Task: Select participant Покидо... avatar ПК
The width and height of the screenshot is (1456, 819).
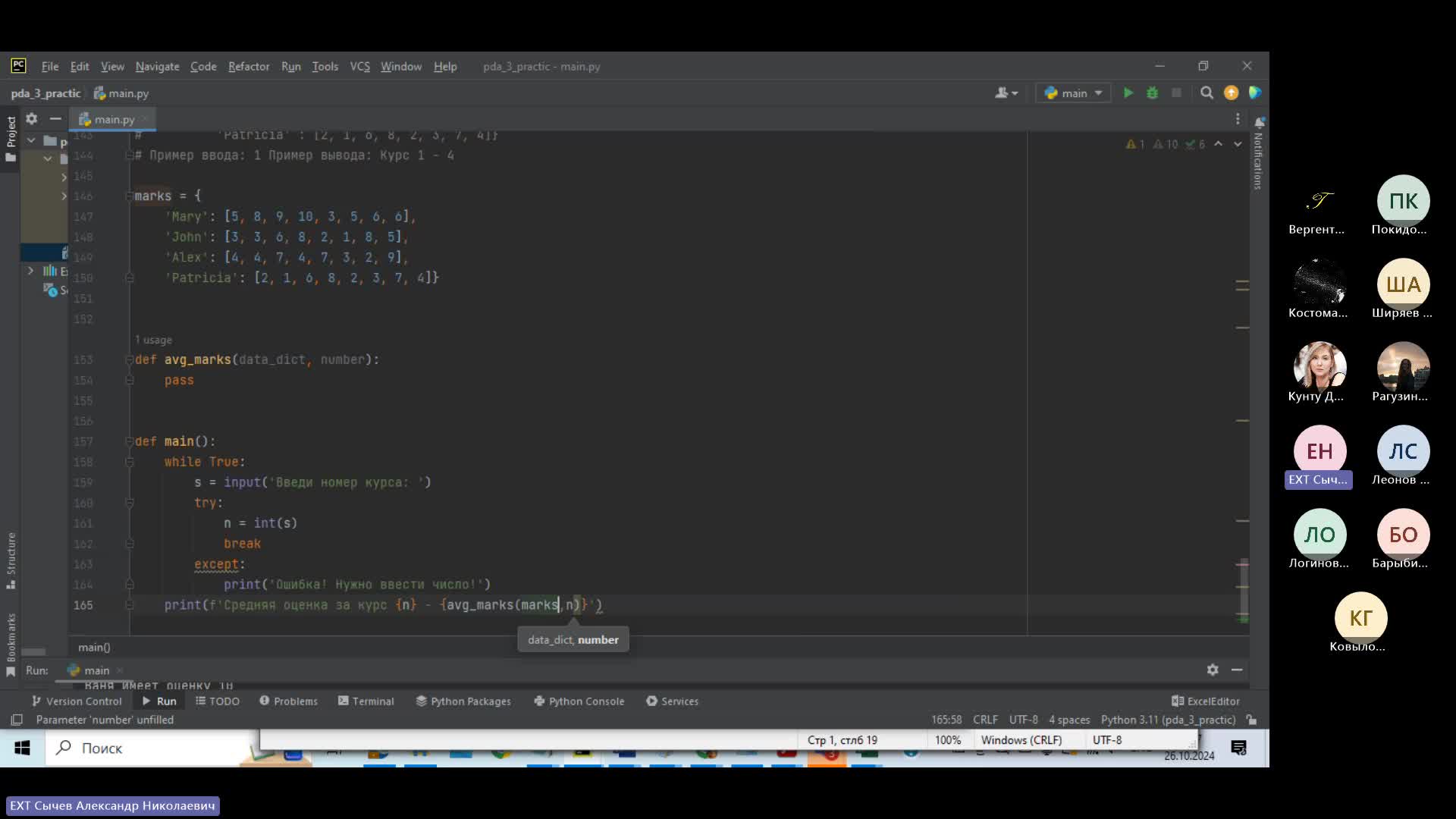Action: pos(1403,201)
